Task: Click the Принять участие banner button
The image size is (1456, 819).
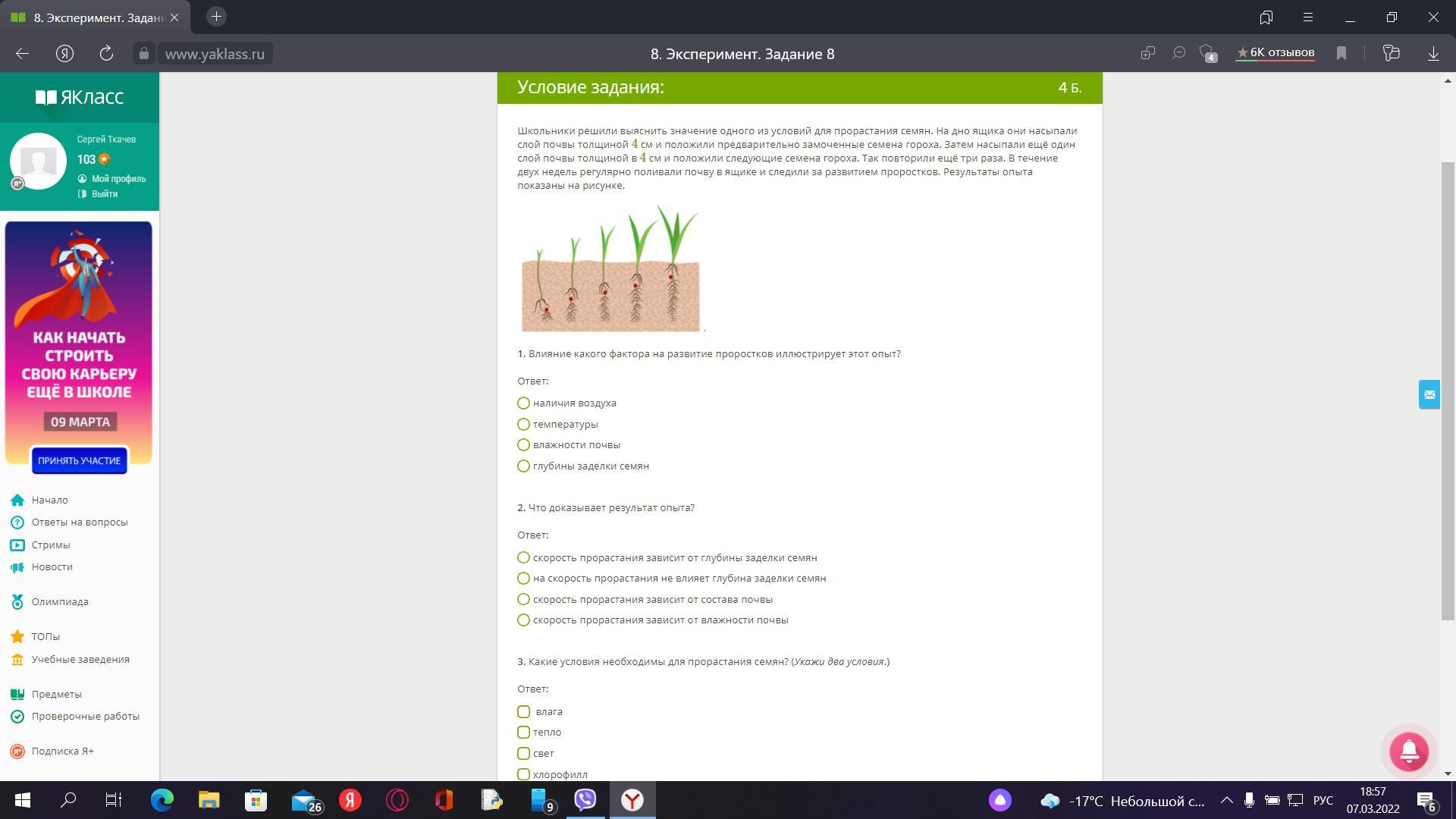Action: point(79,460)
